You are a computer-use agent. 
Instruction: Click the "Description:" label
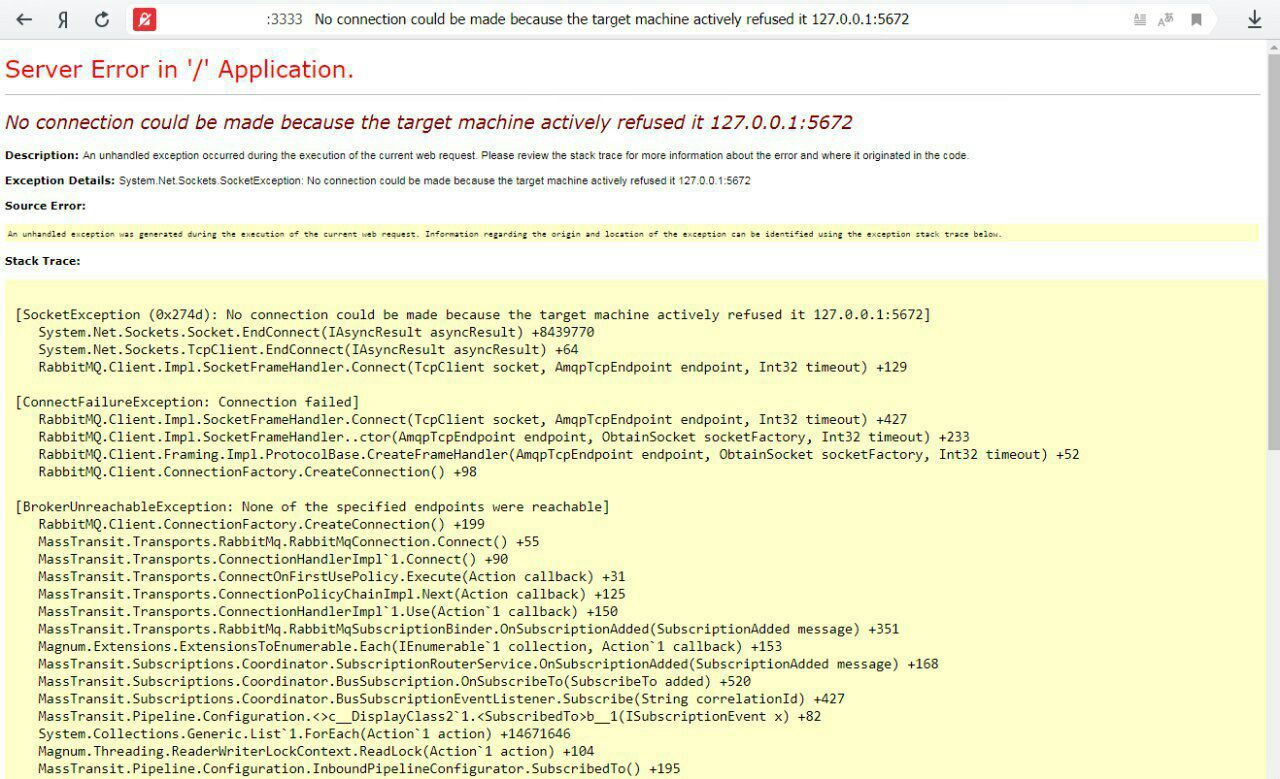coord(42,155)
